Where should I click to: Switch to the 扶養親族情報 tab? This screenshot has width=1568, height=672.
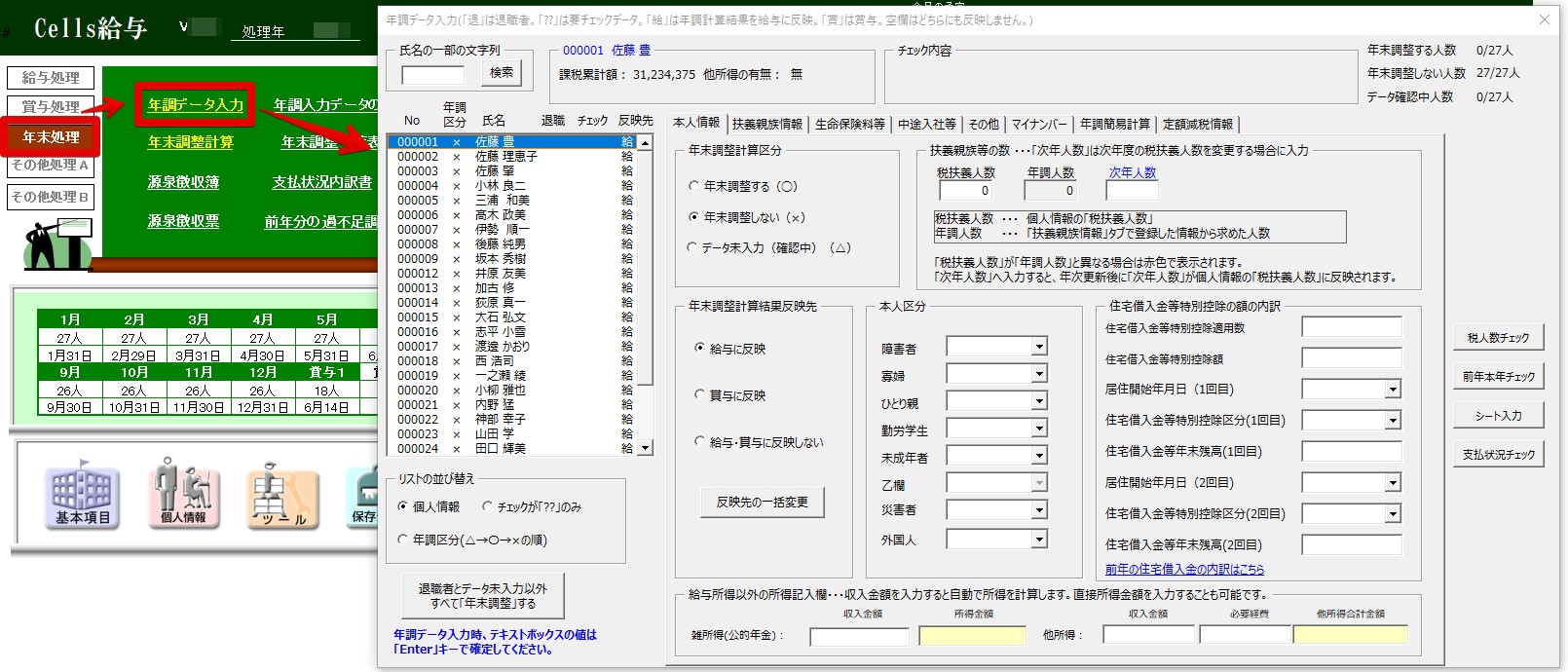pyautogui.click(x=767, y=124)
